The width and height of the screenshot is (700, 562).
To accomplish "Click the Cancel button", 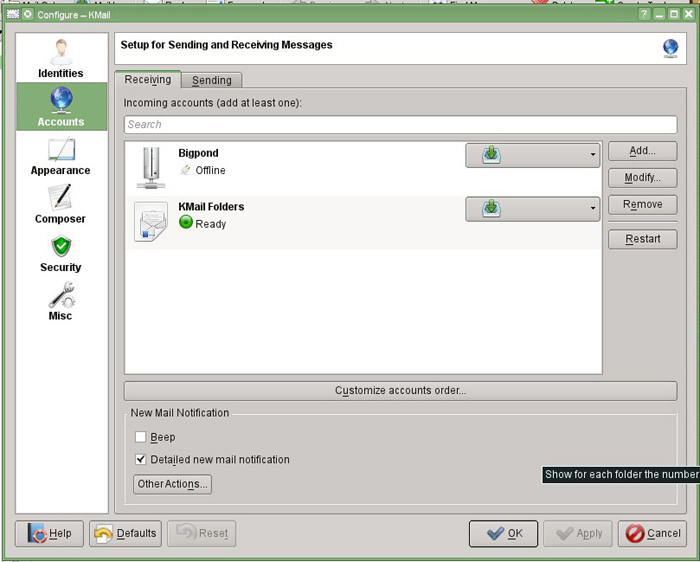I will point(652,533).
